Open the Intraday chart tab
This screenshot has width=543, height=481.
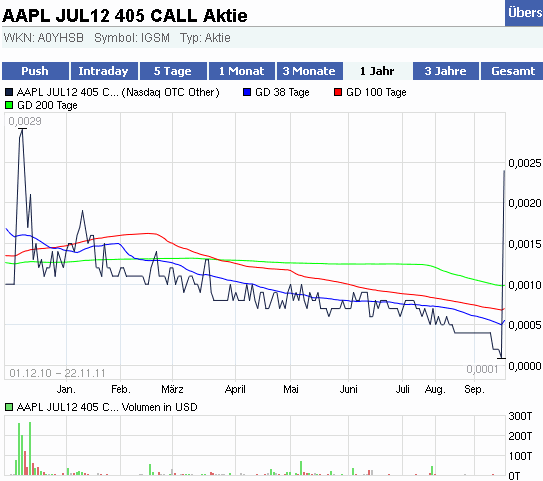[104, 71]
